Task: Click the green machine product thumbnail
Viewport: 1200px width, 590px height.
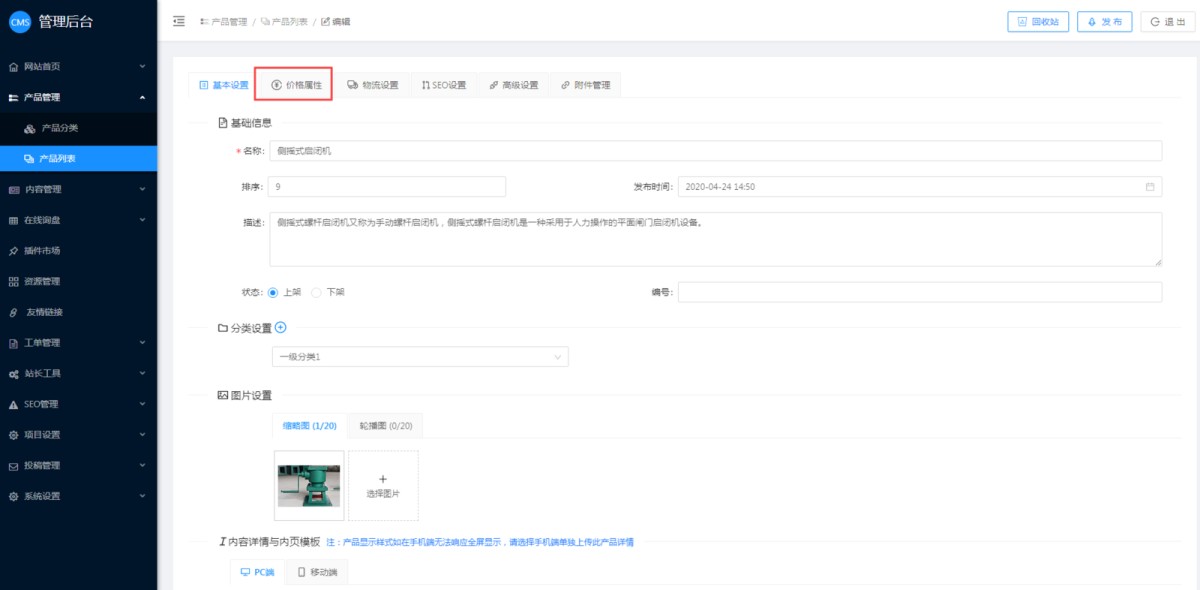Action: pyautogui.click(x=310, y=485)
